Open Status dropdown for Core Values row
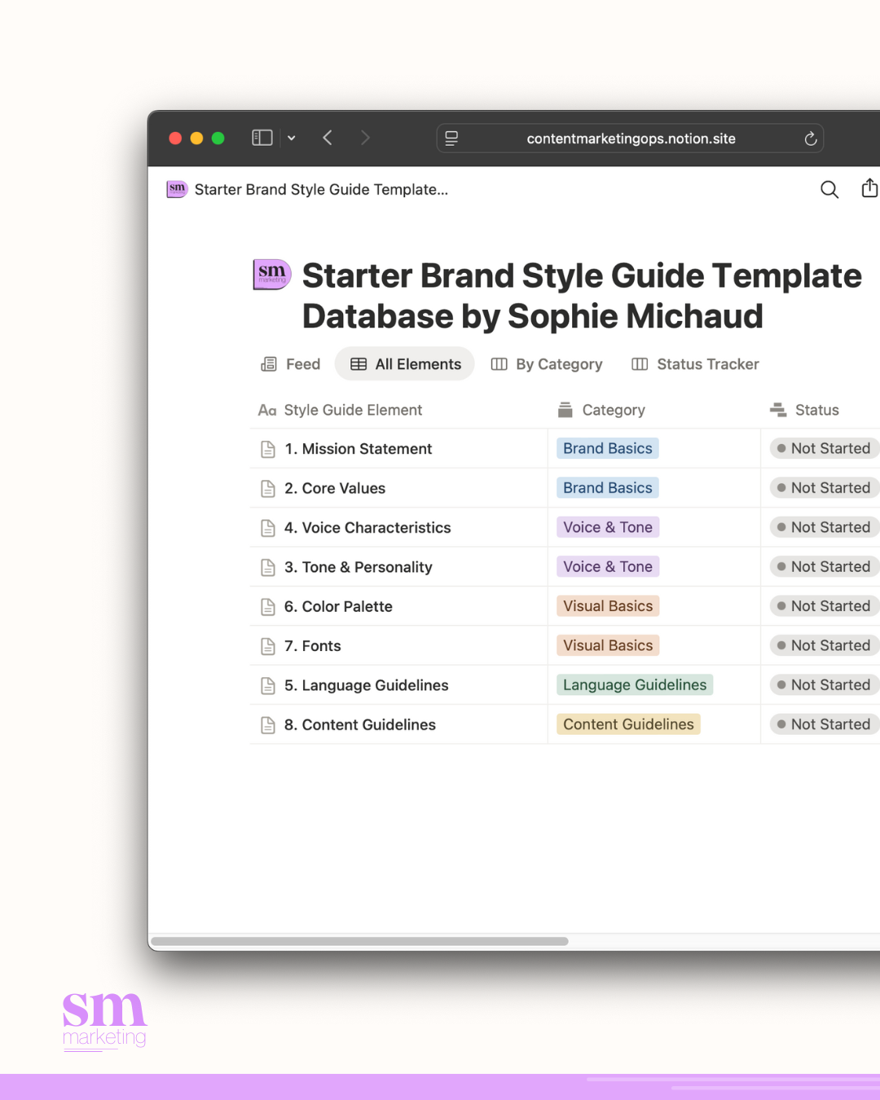 (x=824, y=488)
